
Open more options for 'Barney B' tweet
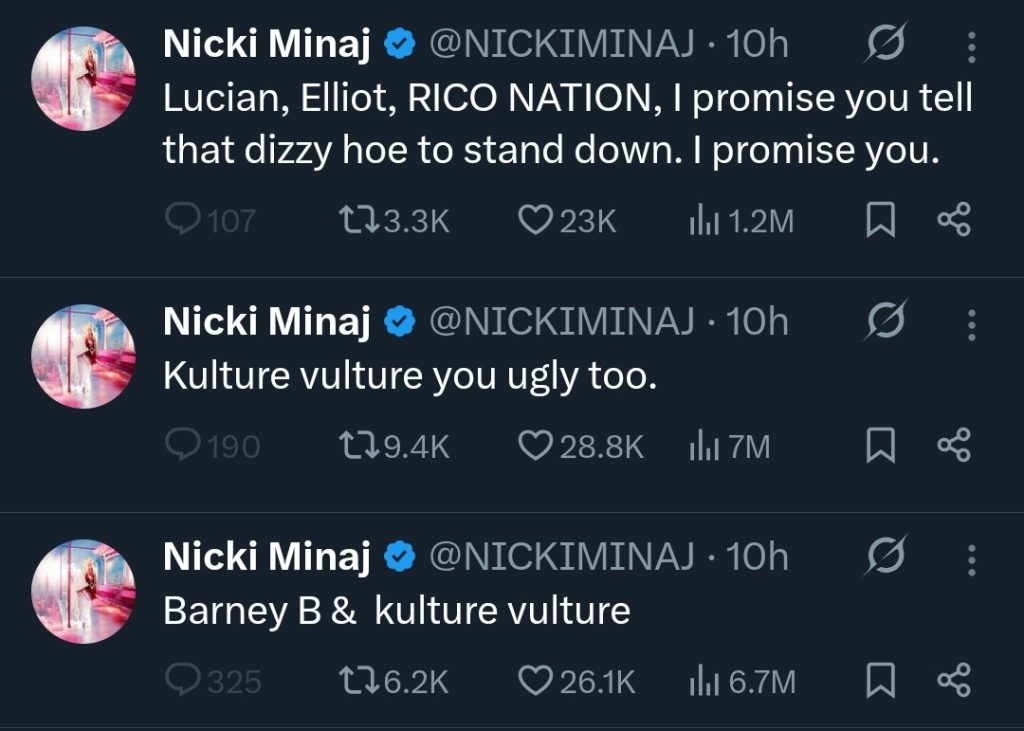(x=971, y=559)
